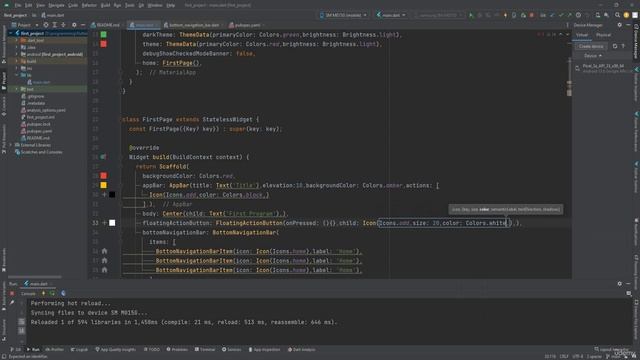This screenshot has width=640, height=360.
Task: Open Flutter DevTools icon in Run panel
Action: click(63, 293)
